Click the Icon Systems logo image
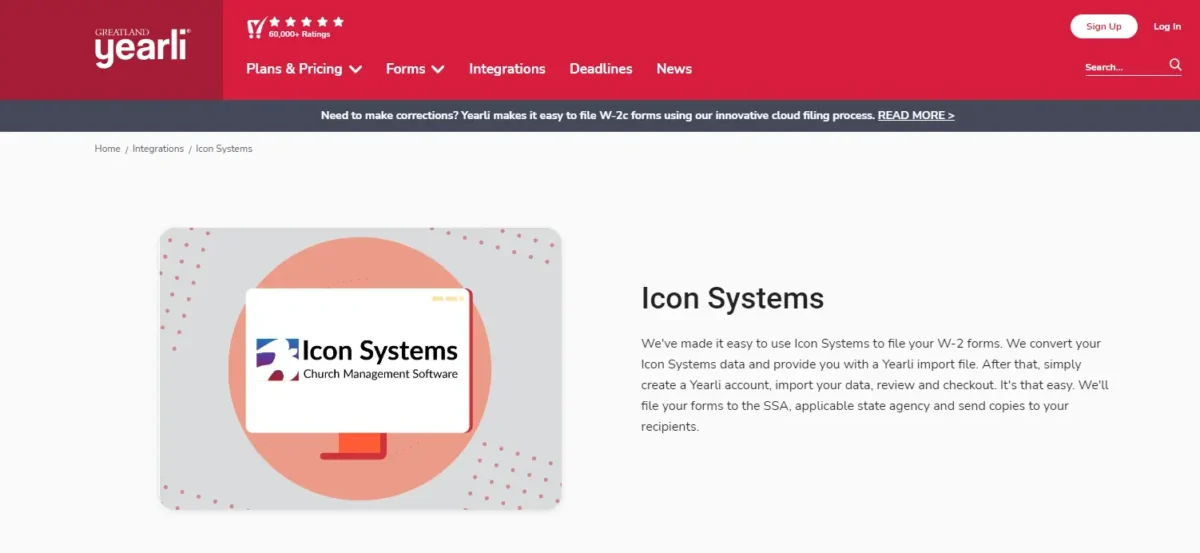Screen dimensions: 1200x553 pyautogui.click(x=359, y=360)
